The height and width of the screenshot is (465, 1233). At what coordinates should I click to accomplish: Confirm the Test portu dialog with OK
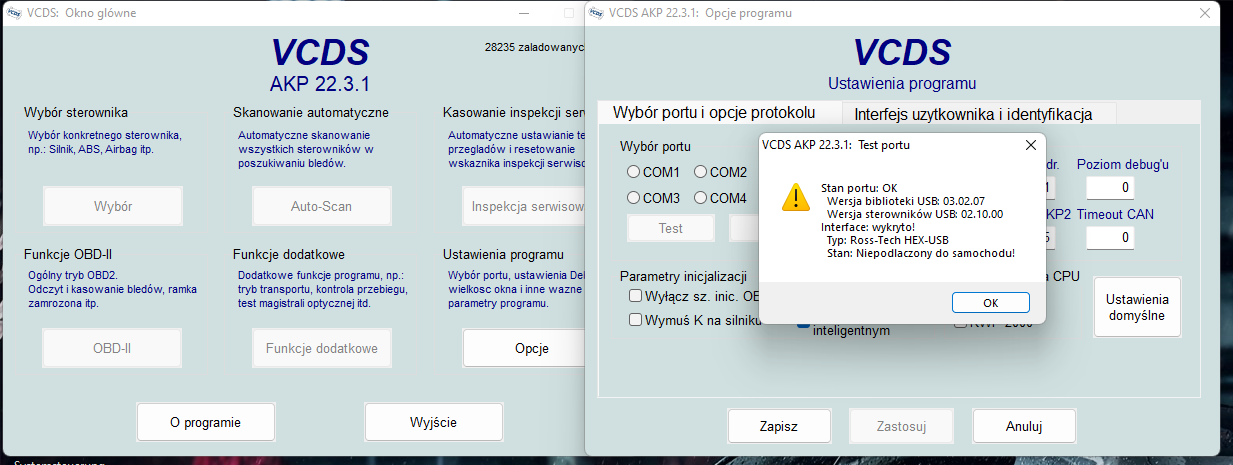(990, 302)
